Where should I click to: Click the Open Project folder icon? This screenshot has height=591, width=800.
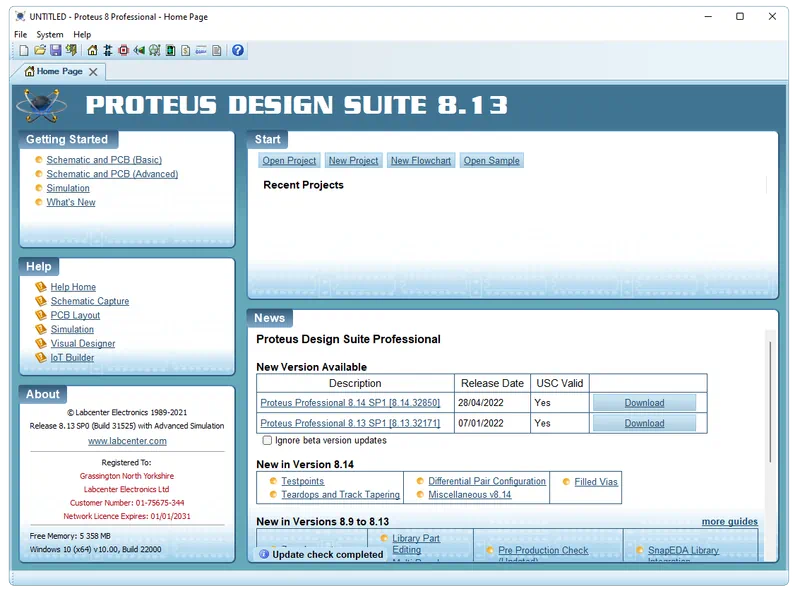pyautogui.click(x=40, y=51)
